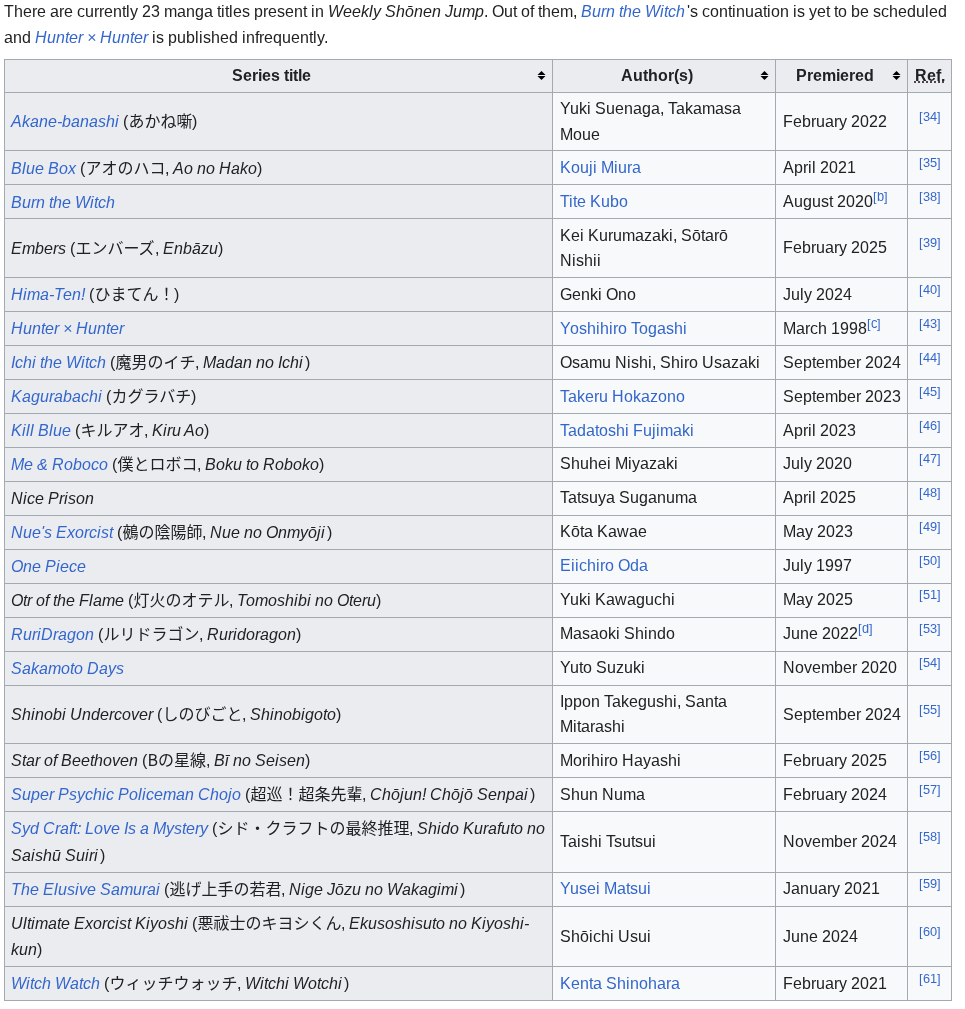965x1009 pixels.
Task: Open author Takeru Hokazono's page
Action: [622, 397]
